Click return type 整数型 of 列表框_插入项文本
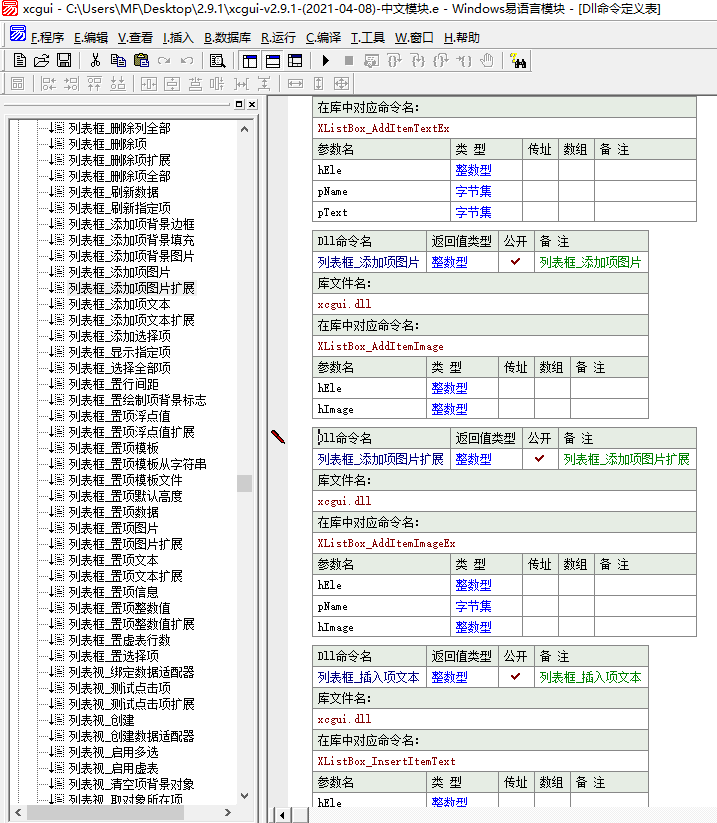Image resolution: width=717 pixels, height=823 pixels. (x=449, y=677)
